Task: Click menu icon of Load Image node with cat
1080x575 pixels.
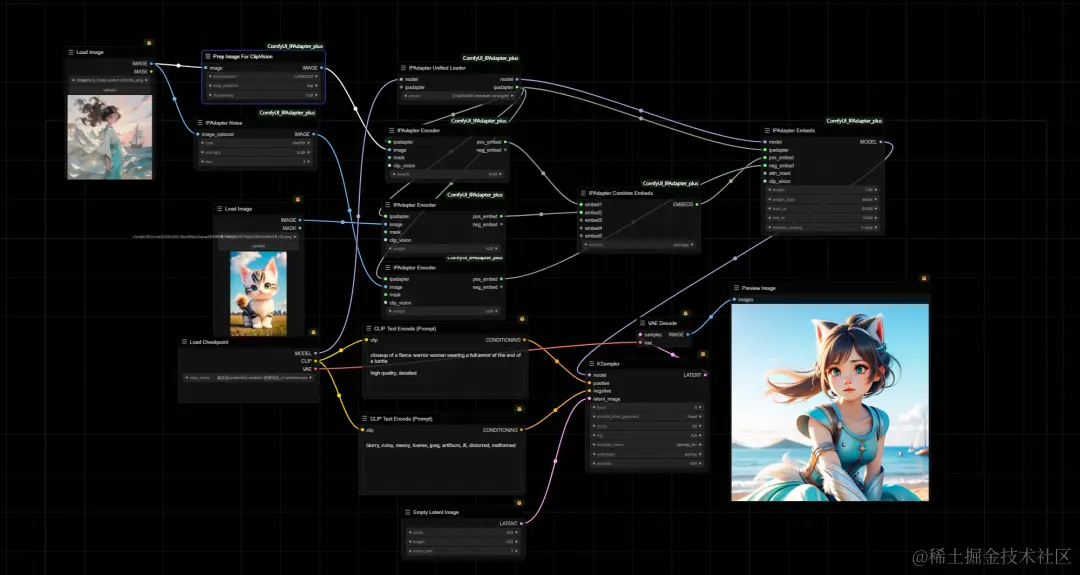Action: pos(219,209)
